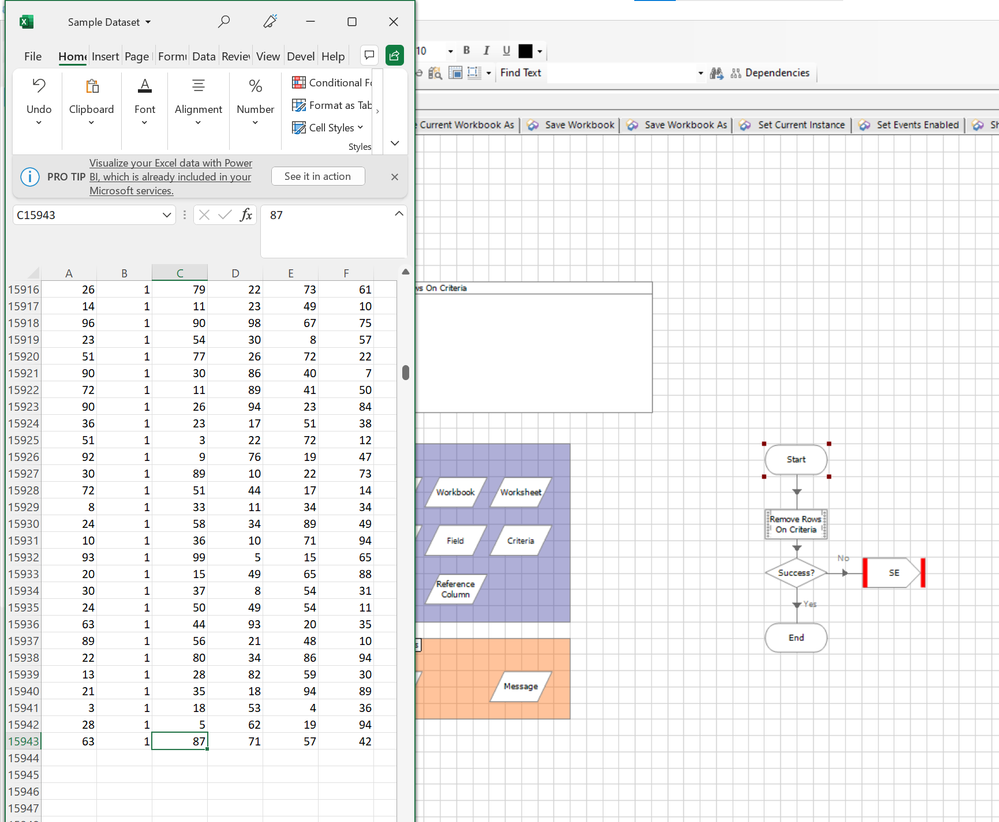The width and height of the screenshot is (999, 822).
Task: Open the font color dropdown arrow
Action: click(x=540, y=52)
